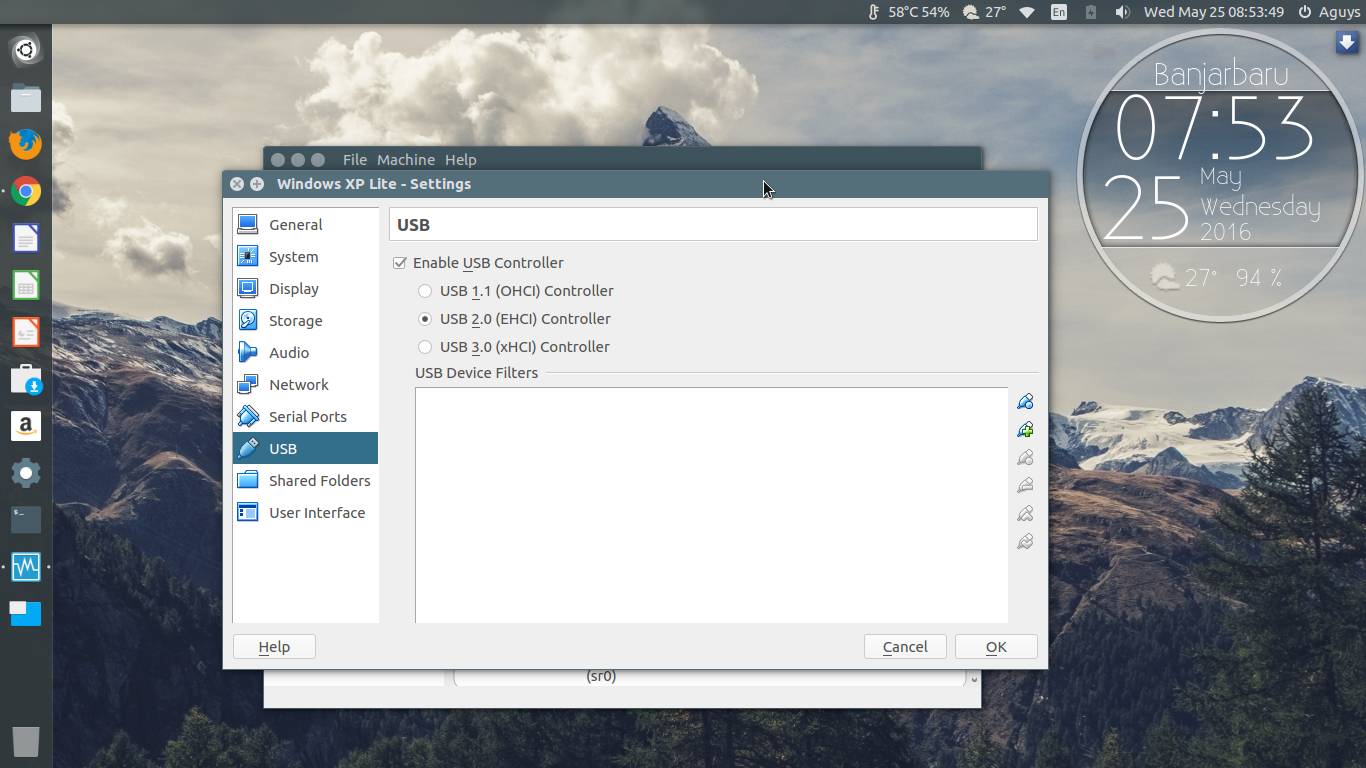Open the Amazon launcher icon

26,426
